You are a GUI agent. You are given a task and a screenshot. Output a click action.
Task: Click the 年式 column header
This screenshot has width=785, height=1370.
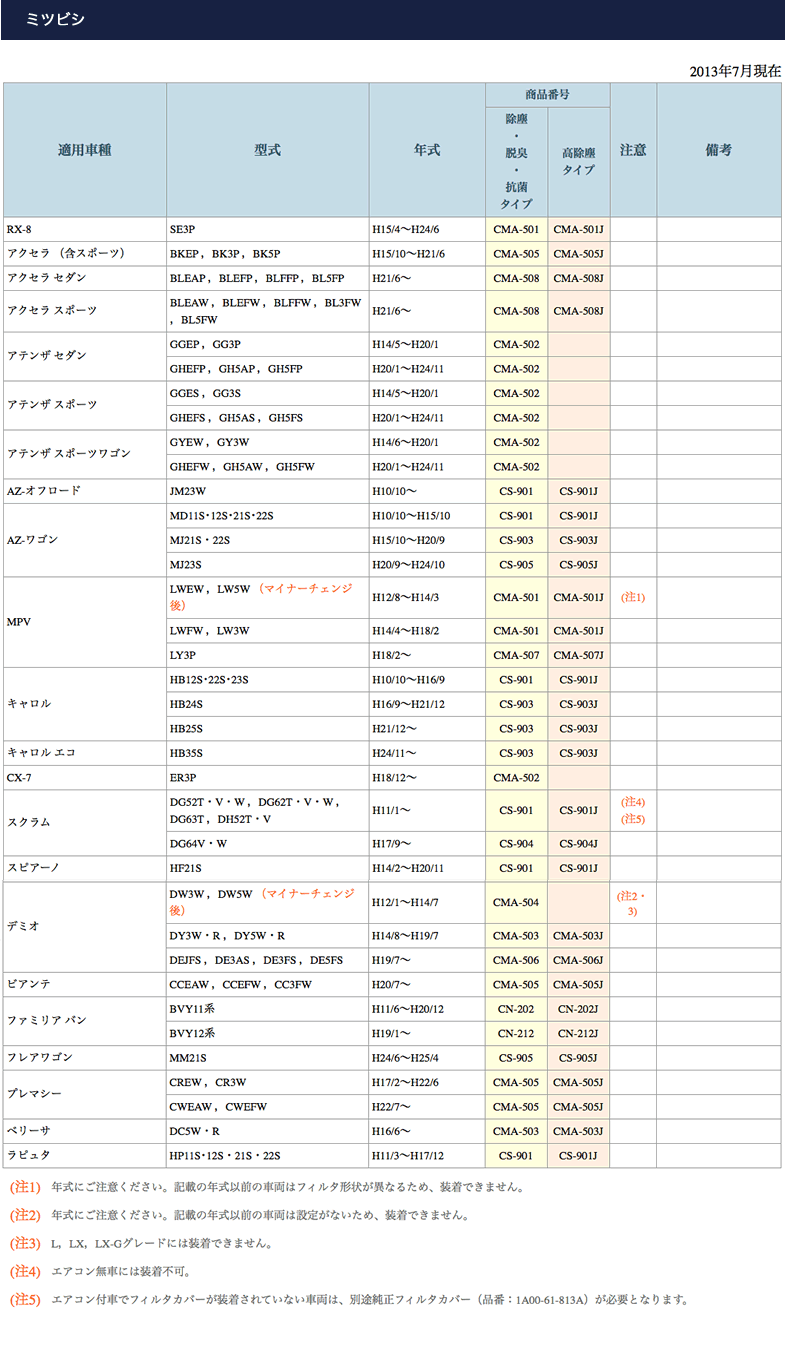pos(427,150)
